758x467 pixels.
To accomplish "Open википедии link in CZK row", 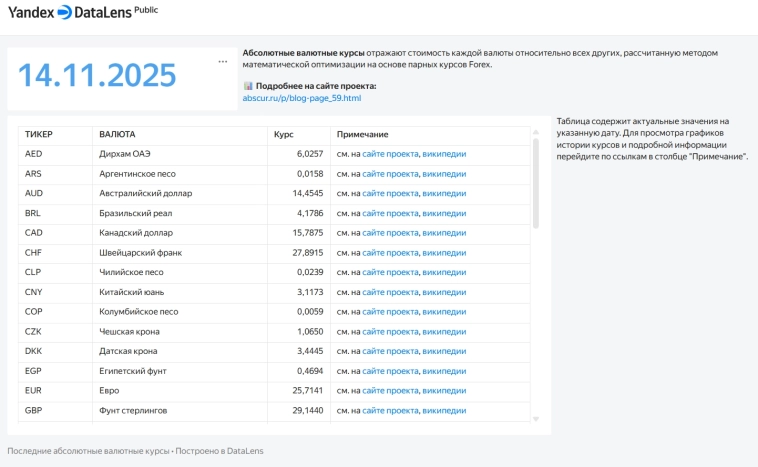I will [444, 332].
